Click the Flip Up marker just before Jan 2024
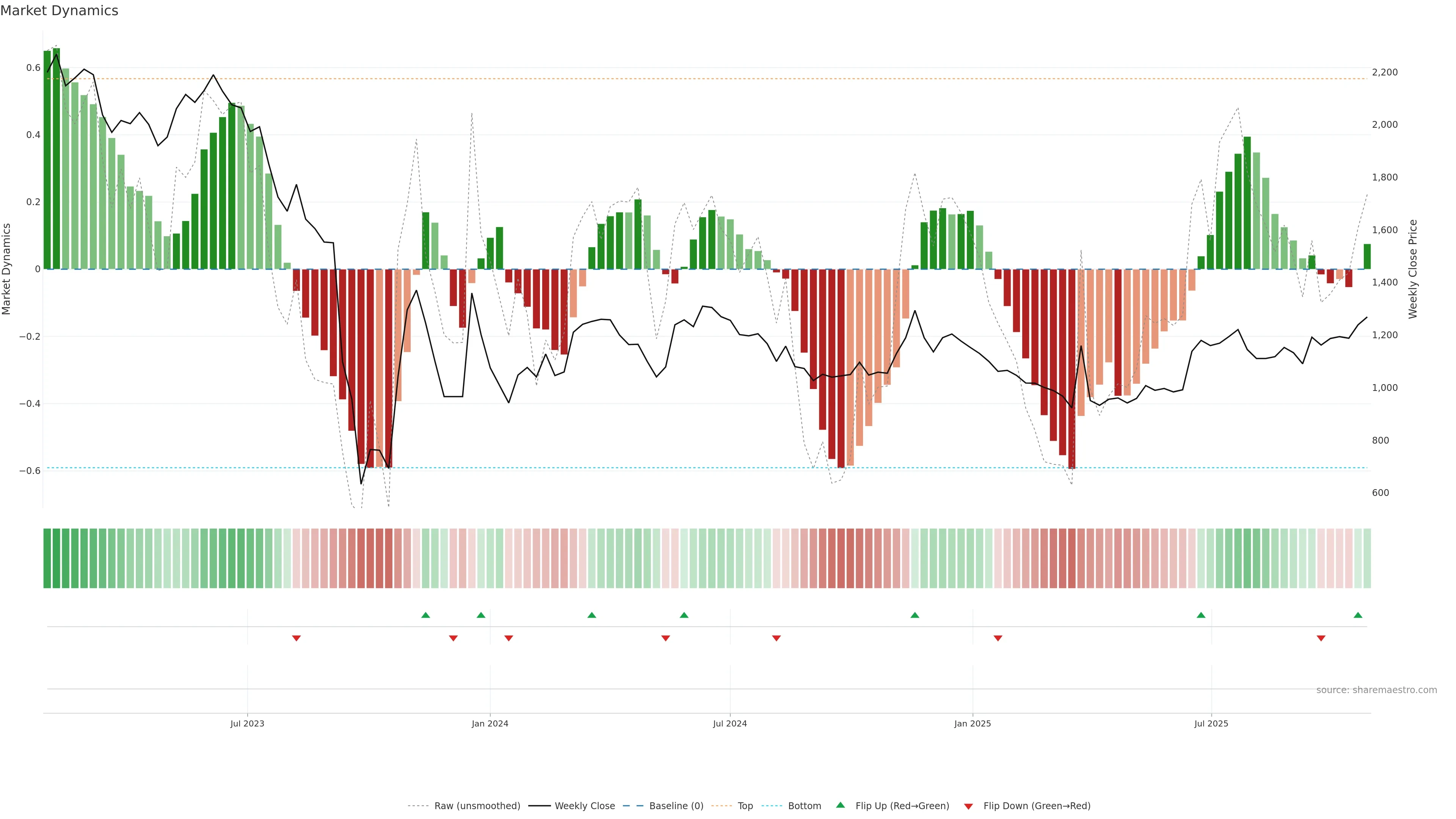This screenshot has width=1456, height=819. click(x=481, y=615)
